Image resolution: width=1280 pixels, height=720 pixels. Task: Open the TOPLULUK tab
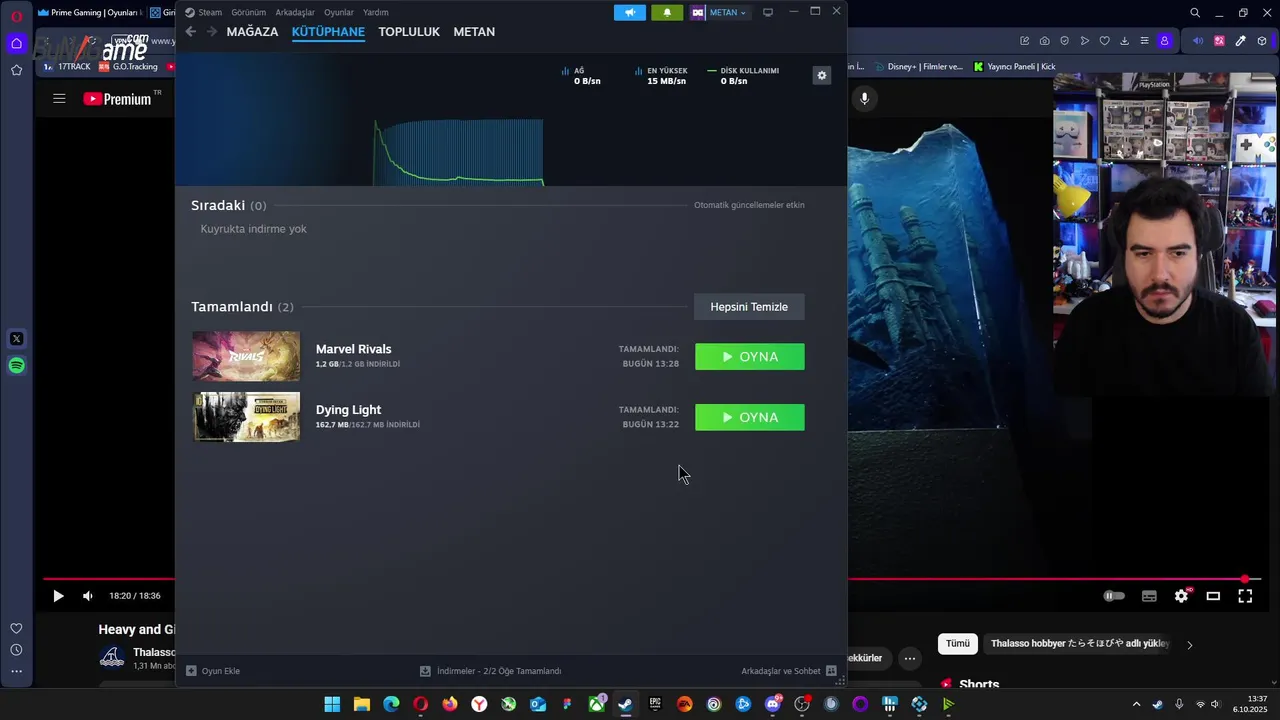coord(409,32)
